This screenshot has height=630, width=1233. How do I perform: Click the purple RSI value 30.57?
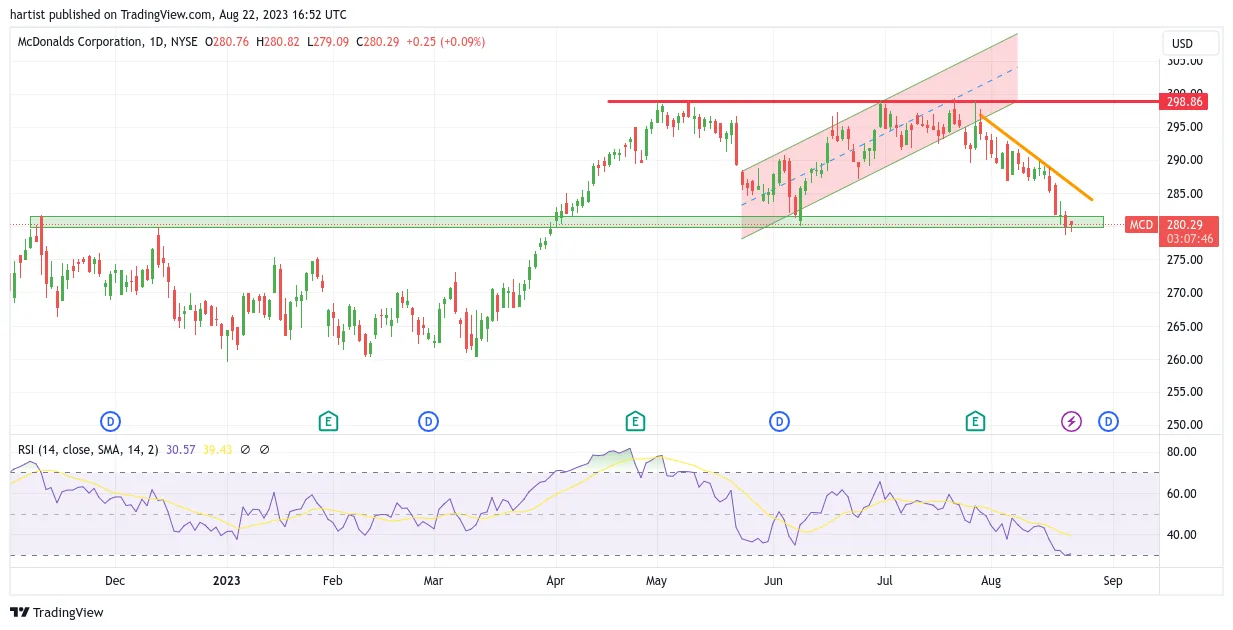click(181, 450)
